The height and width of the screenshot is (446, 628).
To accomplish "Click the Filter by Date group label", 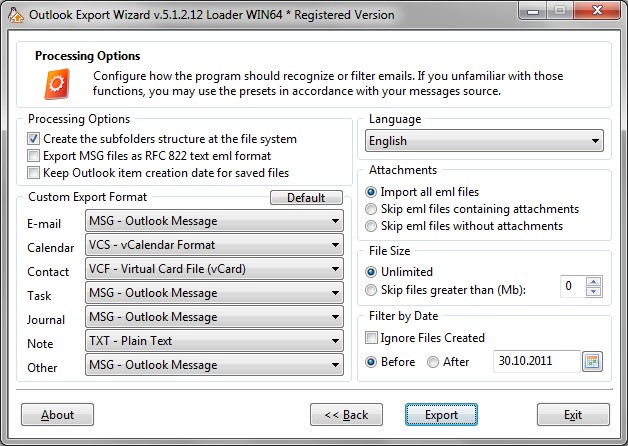I will coord(403,316).
